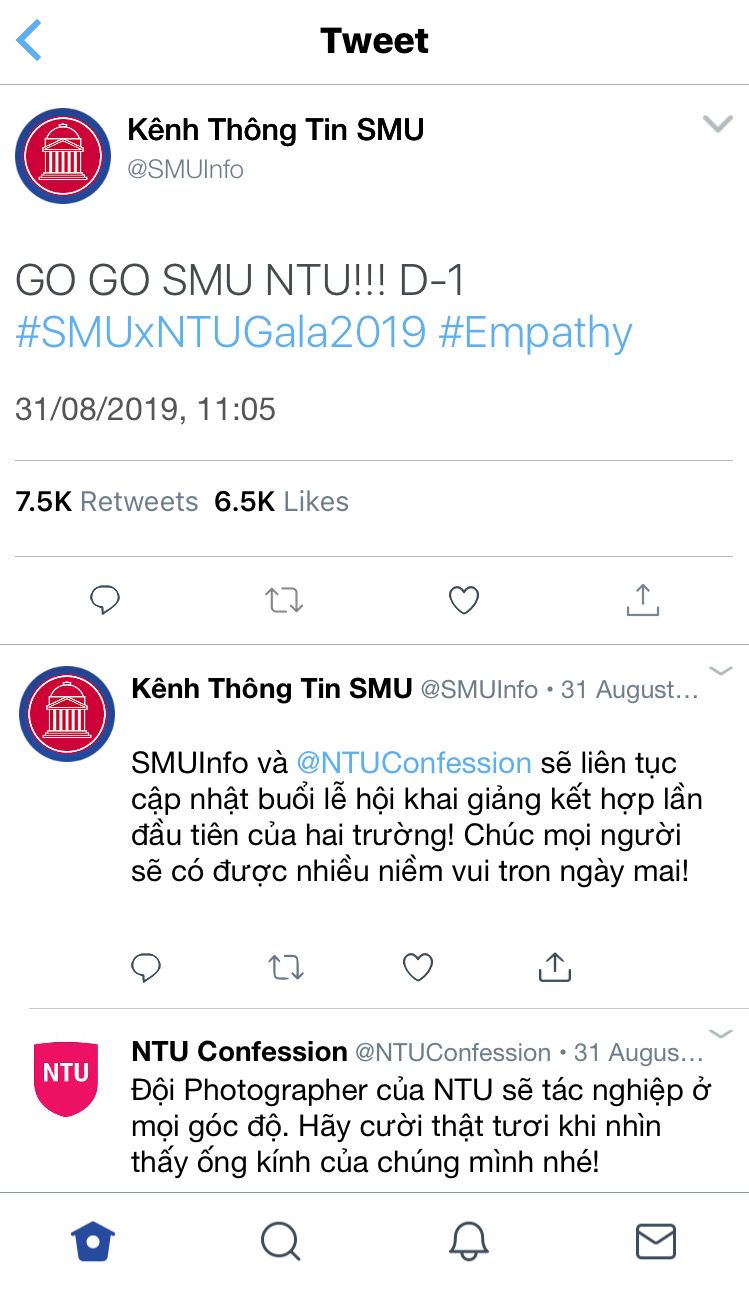Reply to the SMUInfo thread tweet
The height and width of the screenshot is (1289, 749).
click(x=146, y=967)
